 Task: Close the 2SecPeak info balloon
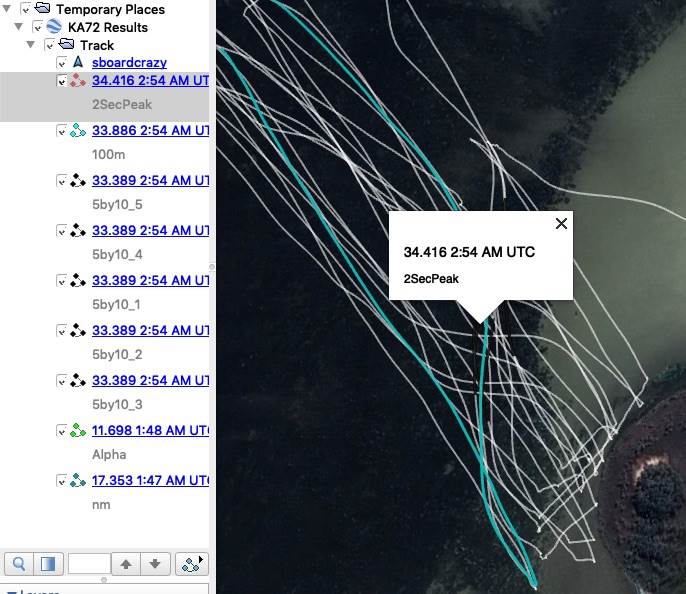[x=561, y=224]
